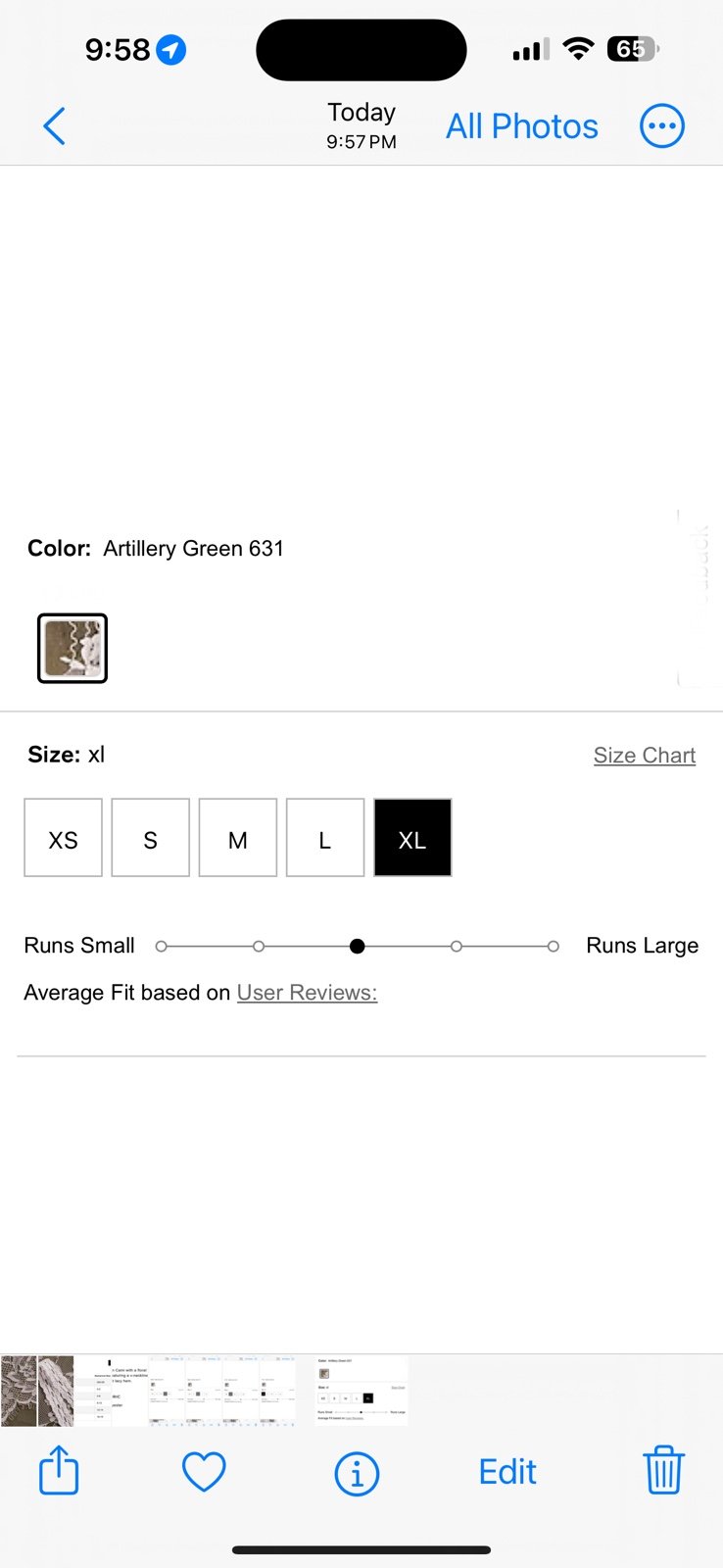
Task: Favorite the photo with heart icon
Action: [204, 1472]
